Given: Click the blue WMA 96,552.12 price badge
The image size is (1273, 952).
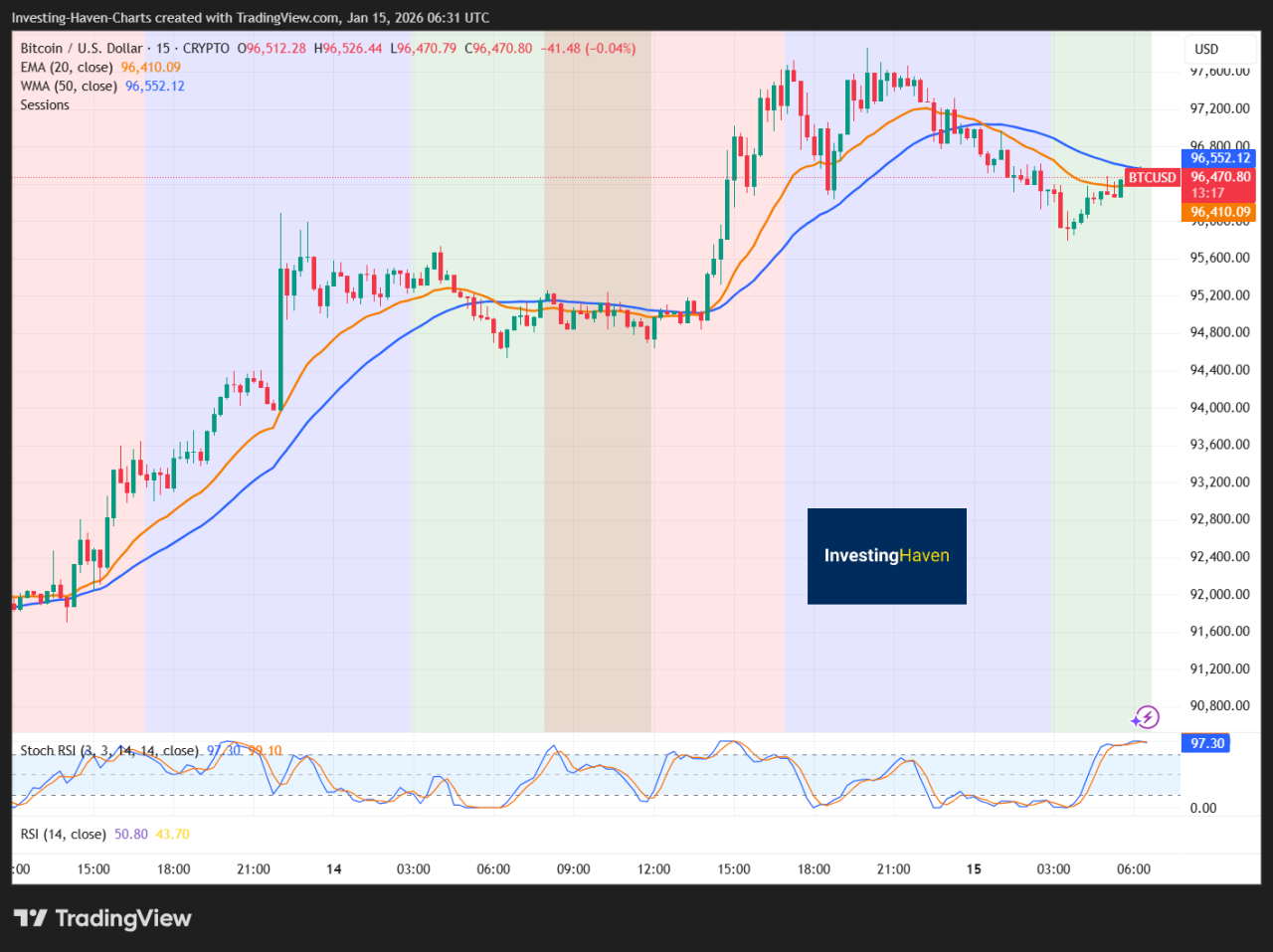Looking at the screenshot, I should click(x=1217, y=157).
